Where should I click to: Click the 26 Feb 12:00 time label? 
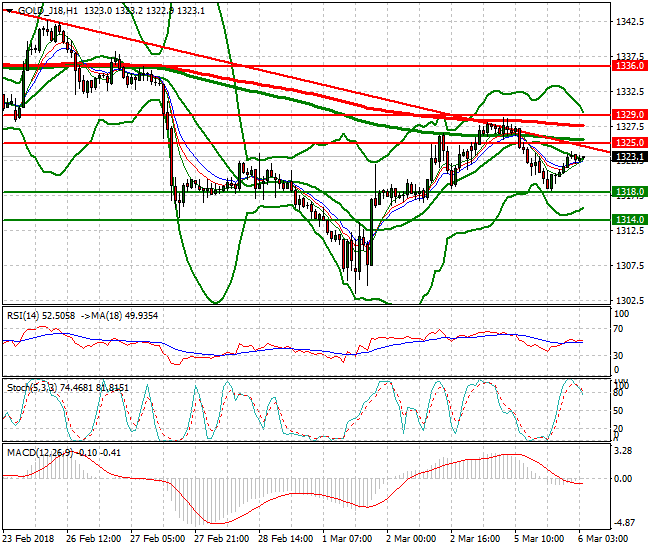click(94, 539)
